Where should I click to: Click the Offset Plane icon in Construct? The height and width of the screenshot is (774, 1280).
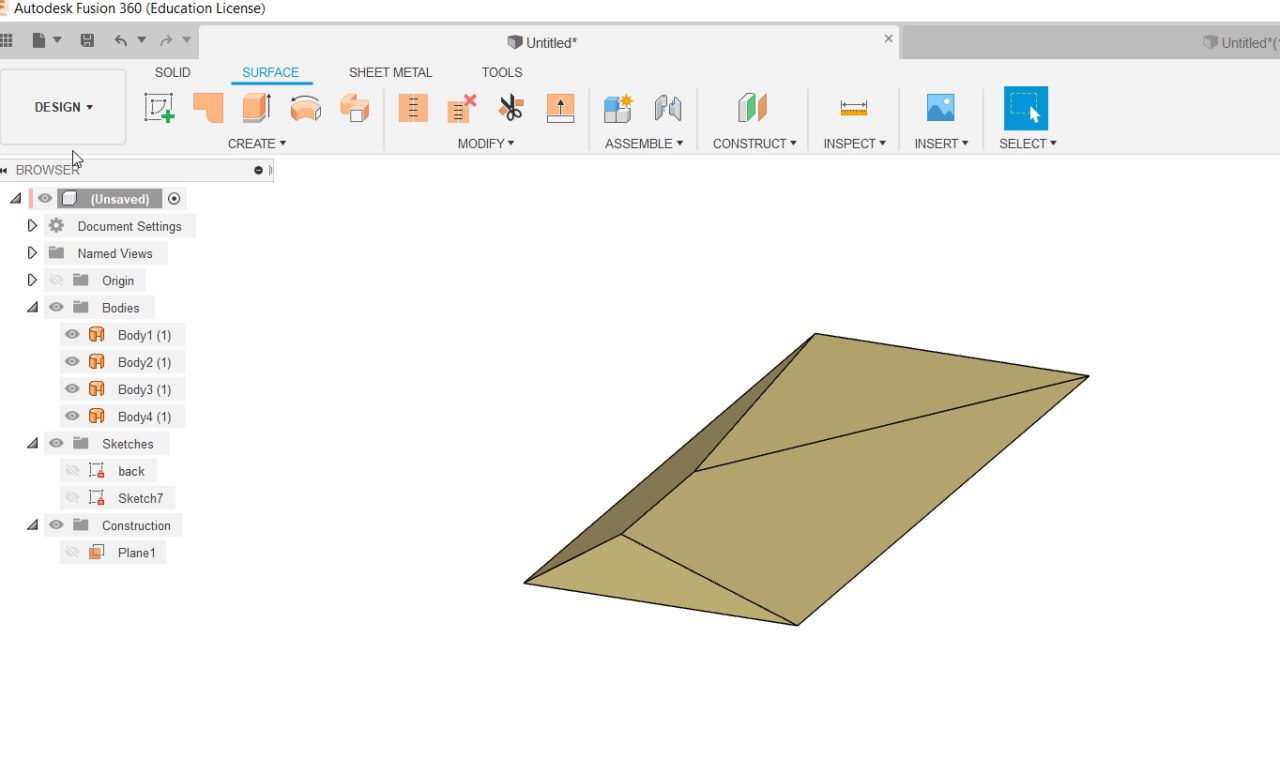pyautogui.click(x=752, y=108)
